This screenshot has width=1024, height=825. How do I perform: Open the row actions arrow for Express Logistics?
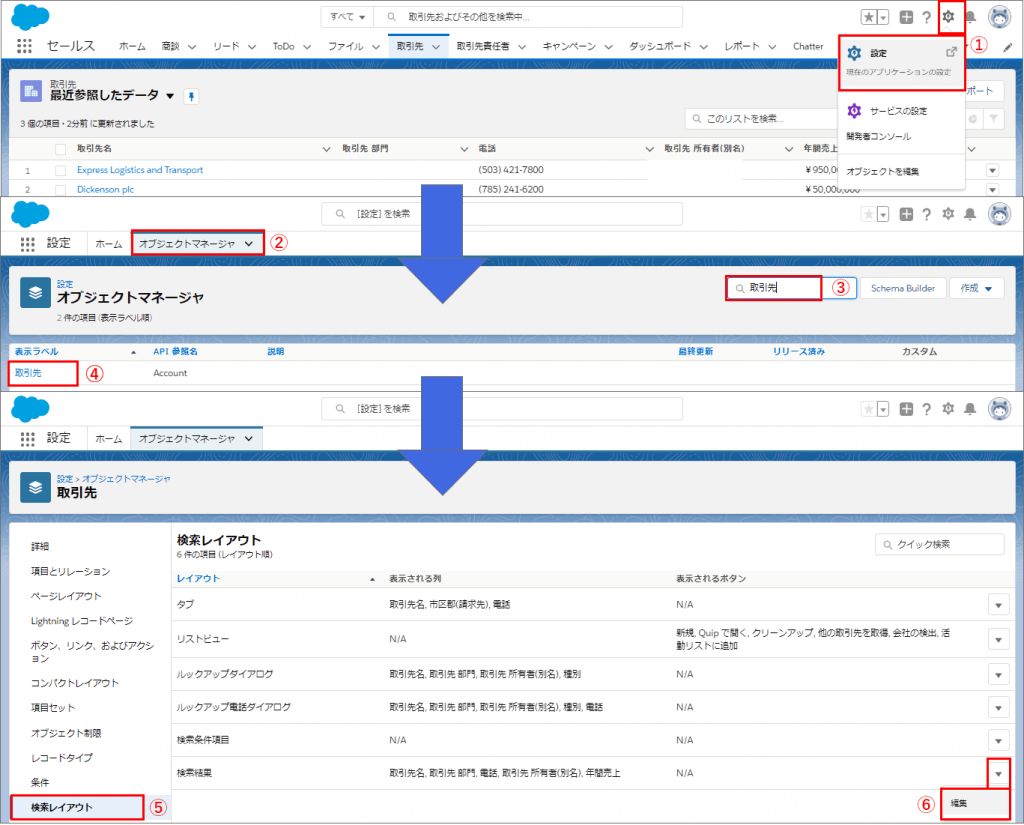(x=992, y=170)
